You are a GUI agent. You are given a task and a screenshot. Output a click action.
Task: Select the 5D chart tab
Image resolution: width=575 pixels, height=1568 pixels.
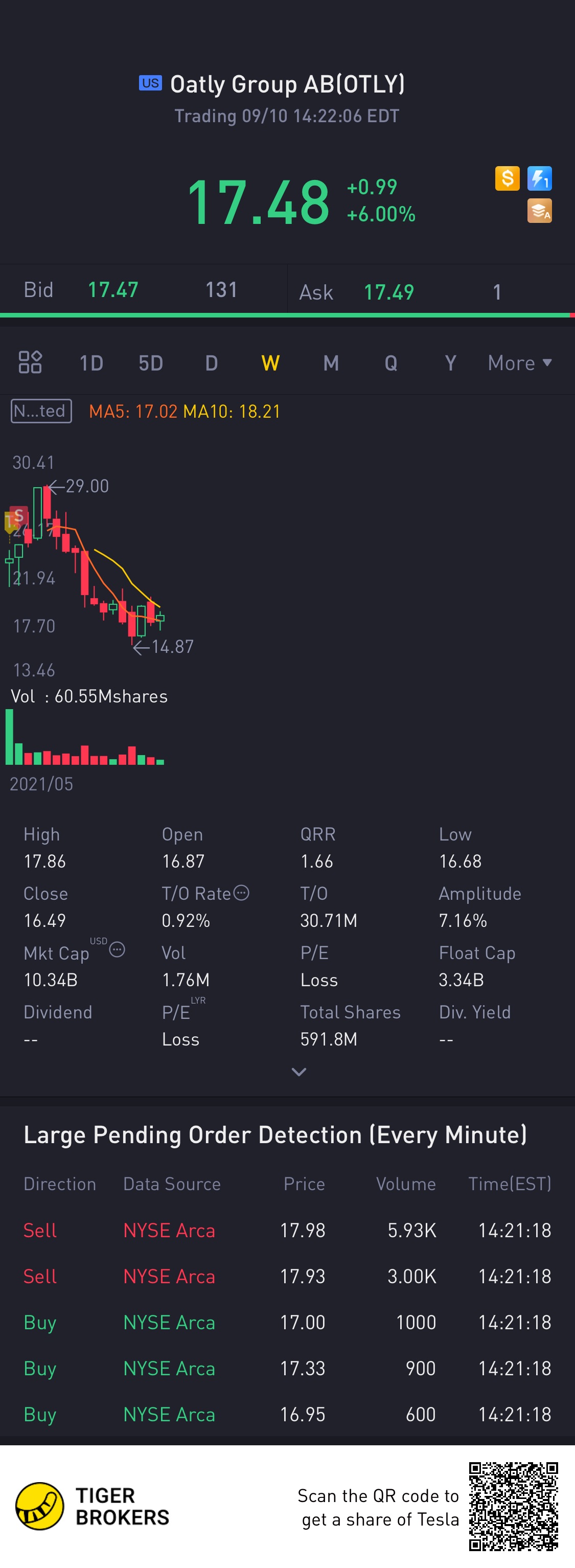(151, 363)
